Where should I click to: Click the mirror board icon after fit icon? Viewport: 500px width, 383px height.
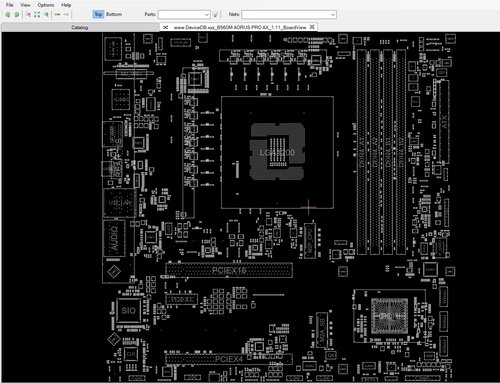(46, 14)
